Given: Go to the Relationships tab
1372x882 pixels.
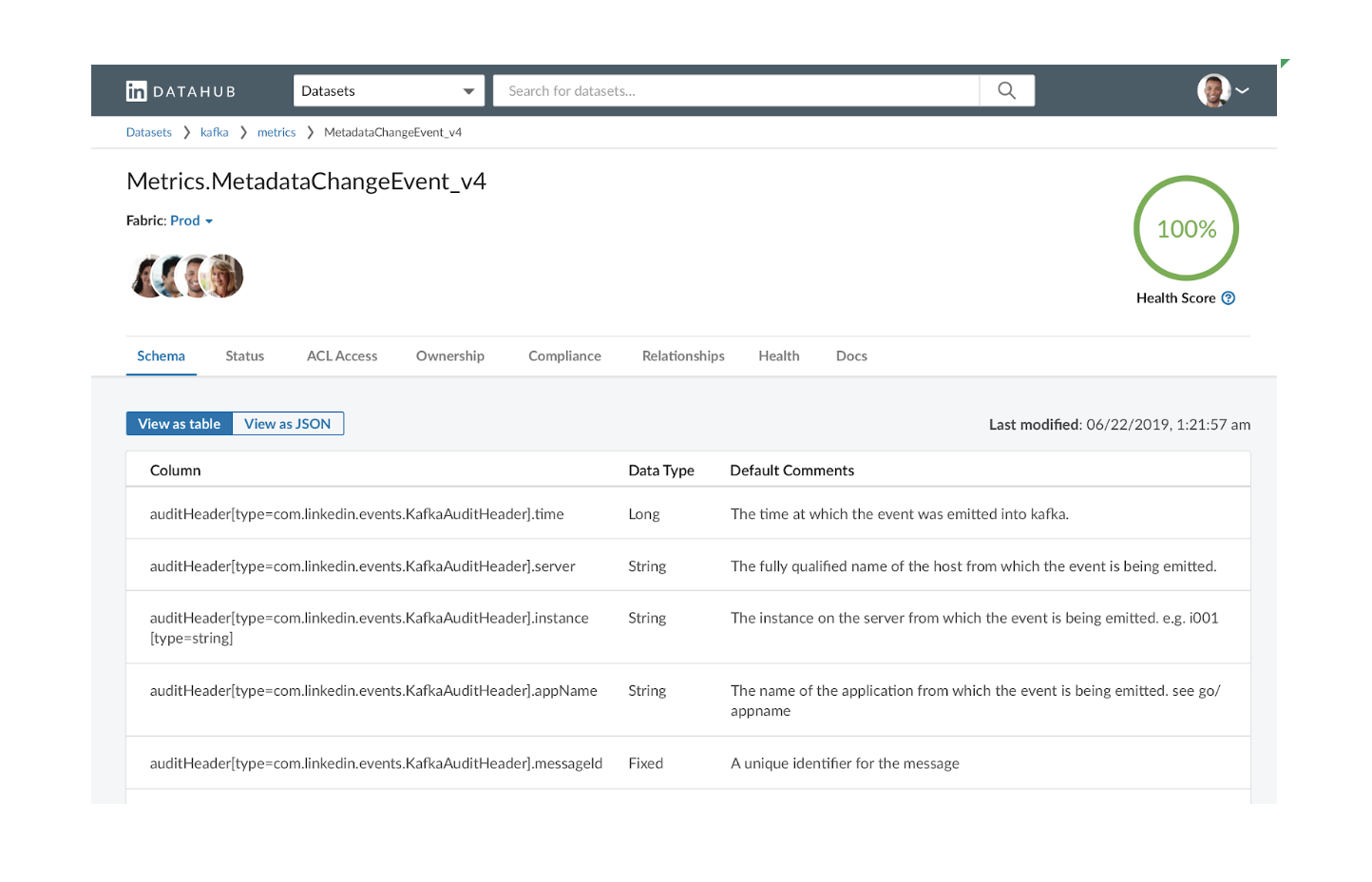Looking at the screenshot, I should tap(683, 356).
